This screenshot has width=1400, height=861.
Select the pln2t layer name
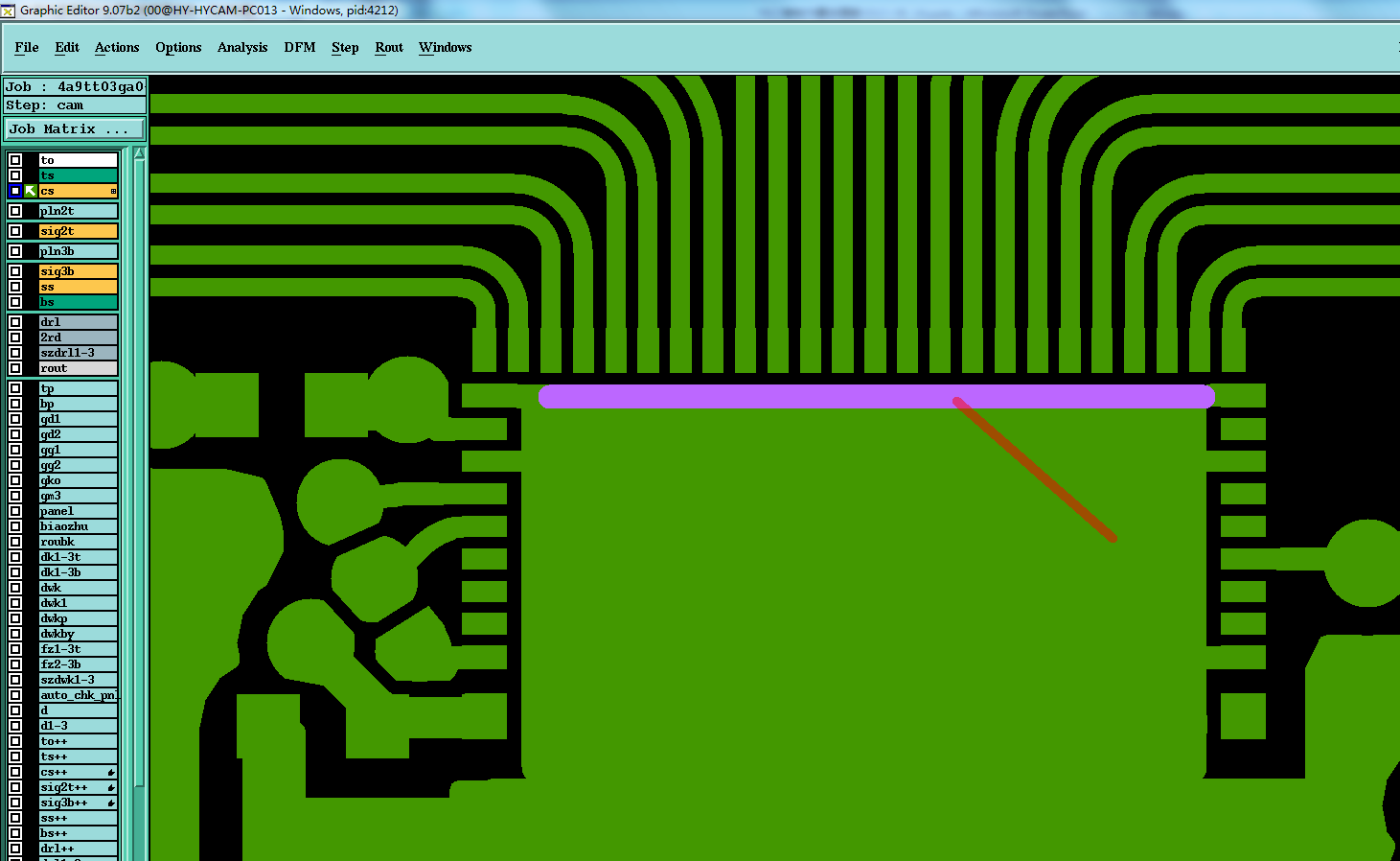(x=78, y=211)
